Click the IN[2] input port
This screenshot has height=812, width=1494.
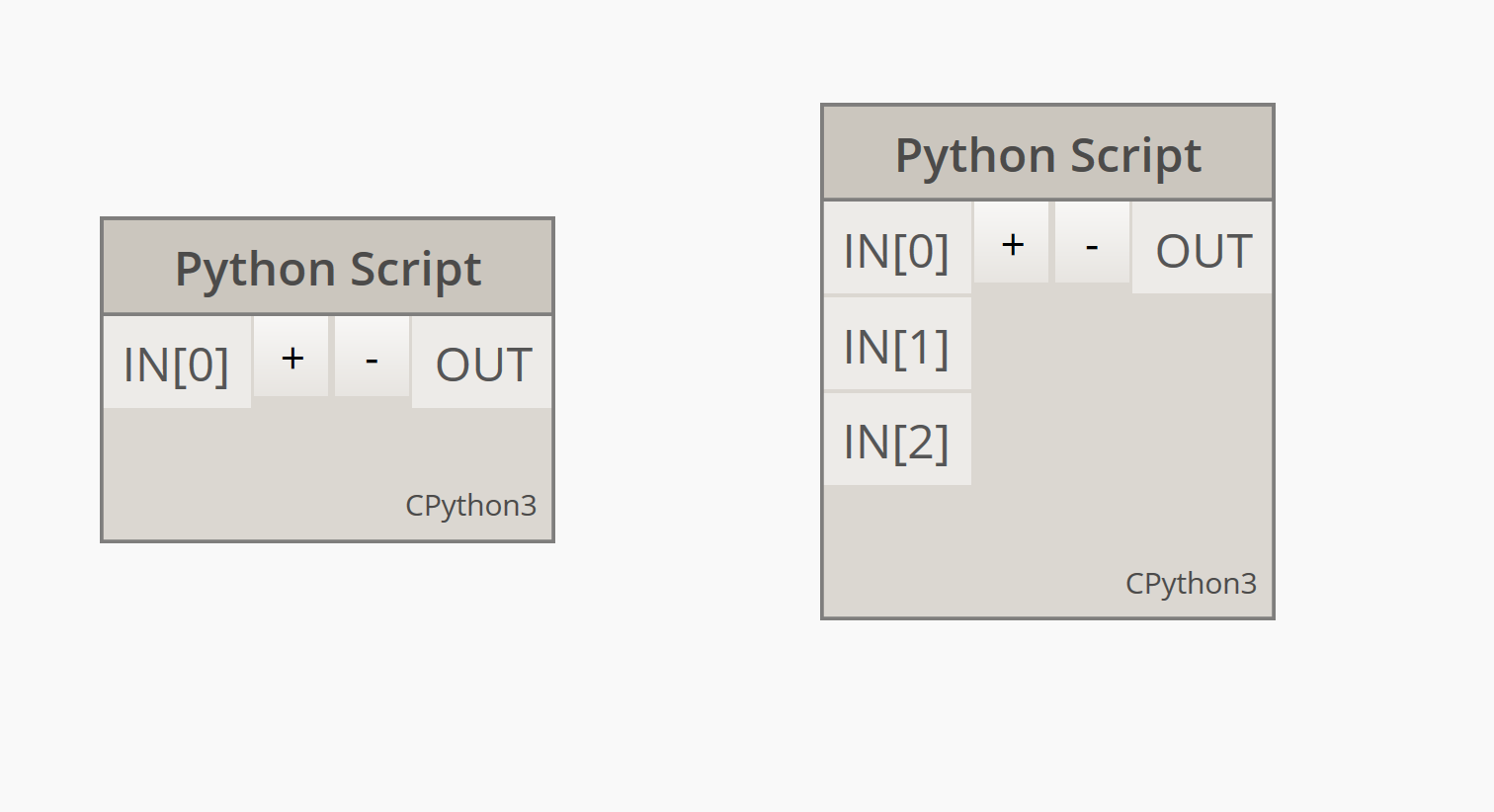point(897,441)
